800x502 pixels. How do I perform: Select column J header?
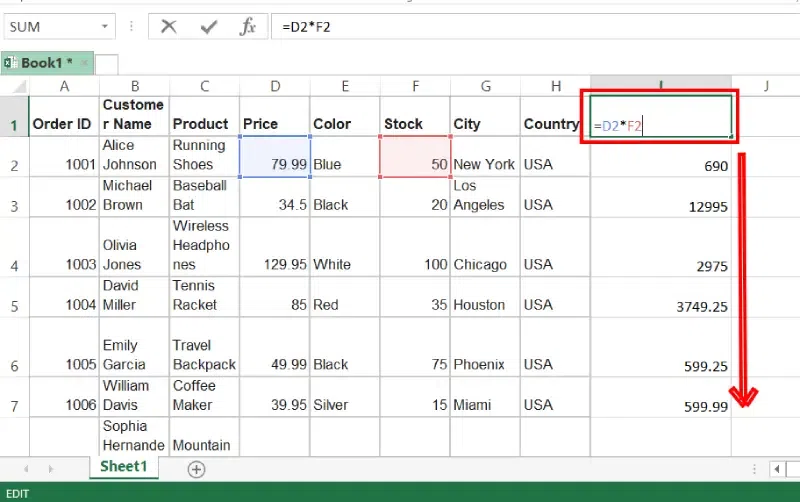766,86
